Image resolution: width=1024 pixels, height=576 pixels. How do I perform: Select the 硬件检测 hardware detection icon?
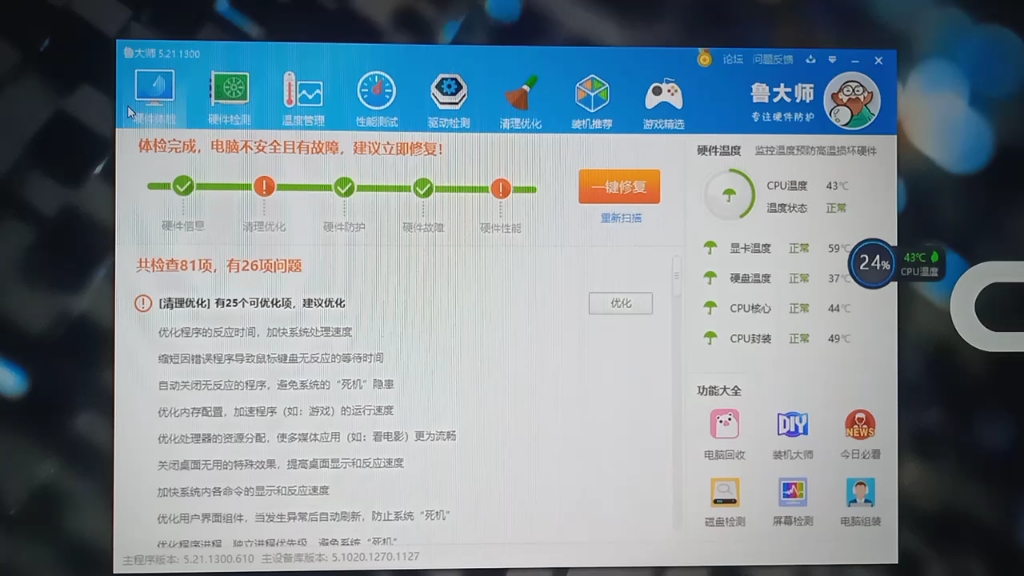click(229, 95)
